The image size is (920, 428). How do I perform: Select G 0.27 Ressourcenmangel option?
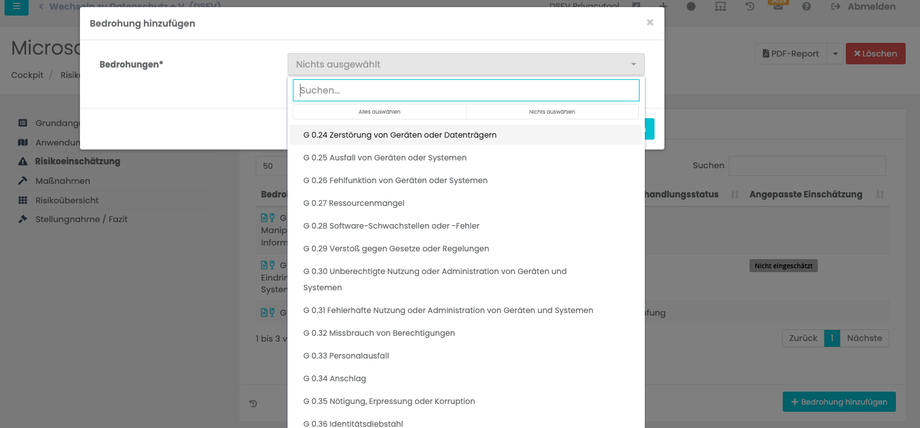[466, 203]
